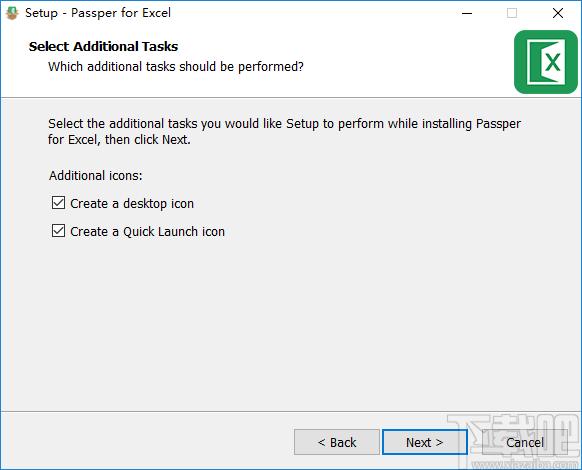The height and width of the screenshot is (470, 582).
Task: Click the 'Select Additional Tasks' heading
Action: point(103,46)
